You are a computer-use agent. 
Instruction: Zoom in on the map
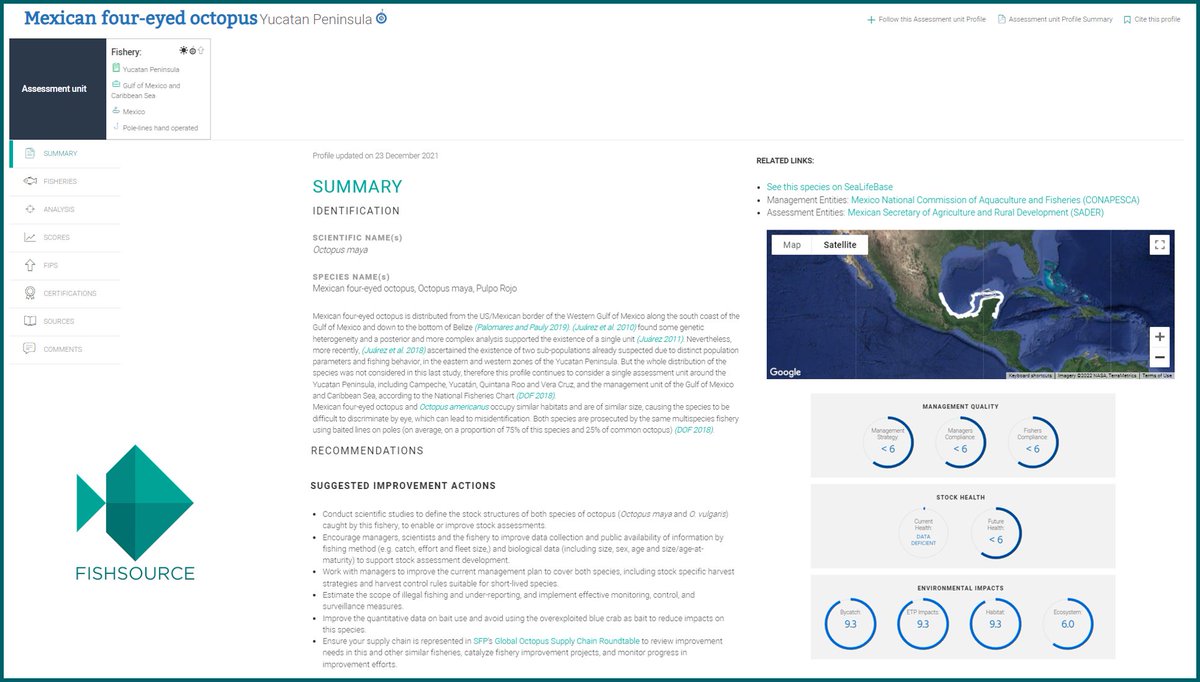(1159, 336)
